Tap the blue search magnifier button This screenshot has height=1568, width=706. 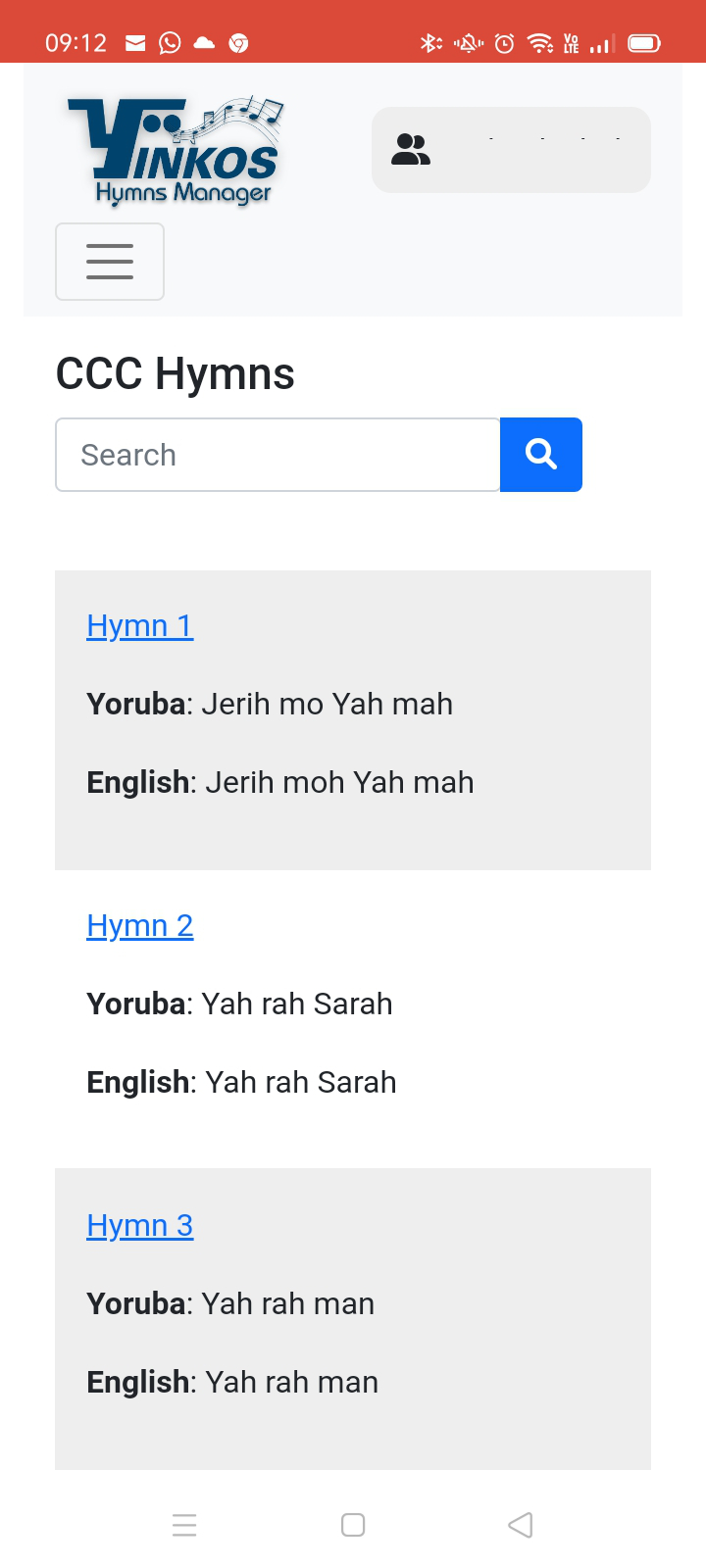click(541, 455)
